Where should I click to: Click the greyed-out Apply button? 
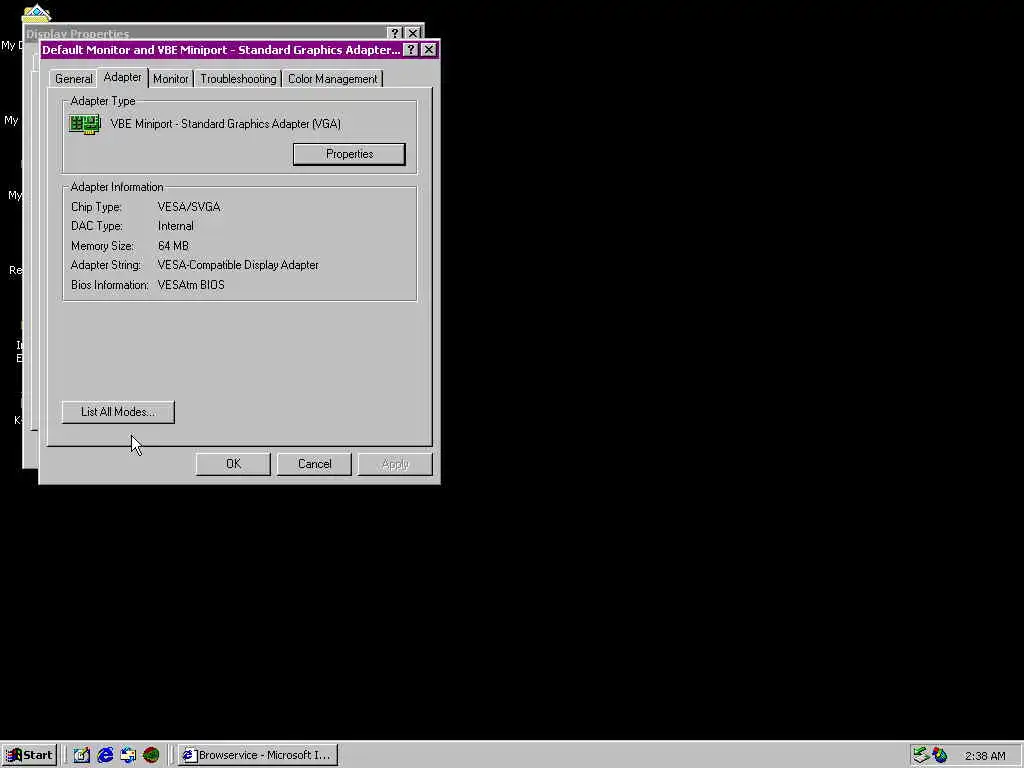click(x=395, y=464)
